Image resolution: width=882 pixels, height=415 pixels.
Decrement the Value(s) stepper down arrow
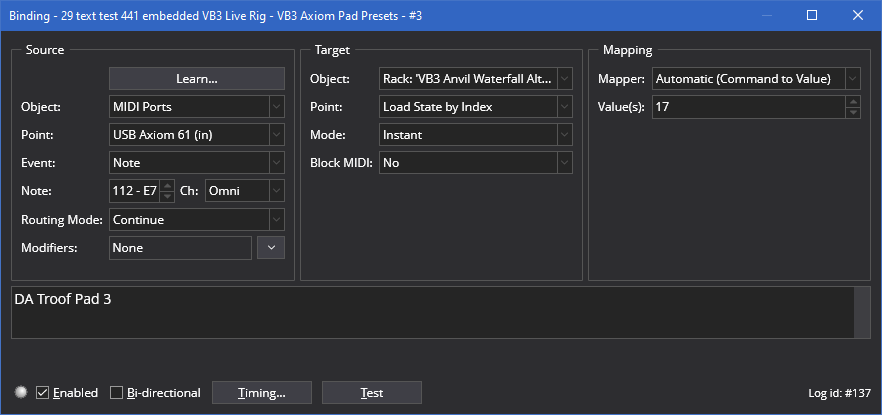853,112
